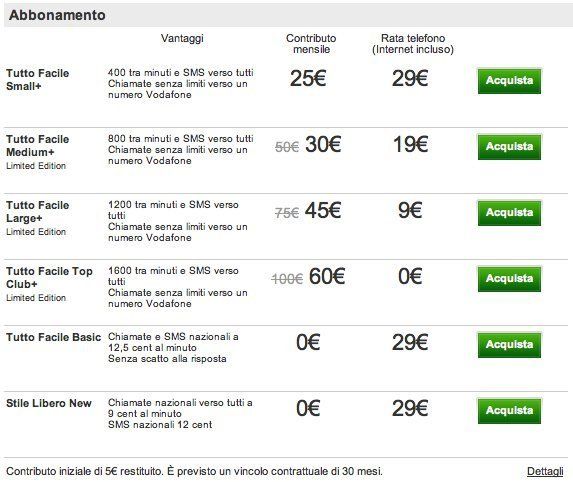
Task: Buy the Tutto Facile Medium+ plan
Action: (x=509, y=147)
